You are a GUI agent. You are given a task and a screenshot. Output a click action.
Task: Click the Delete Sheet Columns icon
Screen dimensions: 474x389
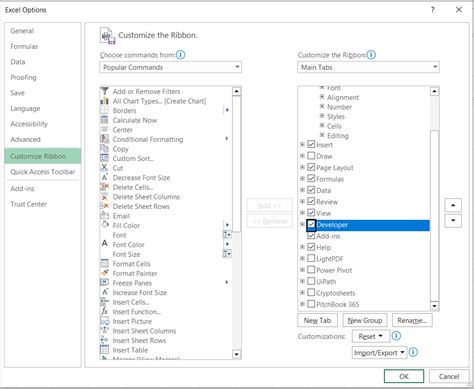coord(105,197)
